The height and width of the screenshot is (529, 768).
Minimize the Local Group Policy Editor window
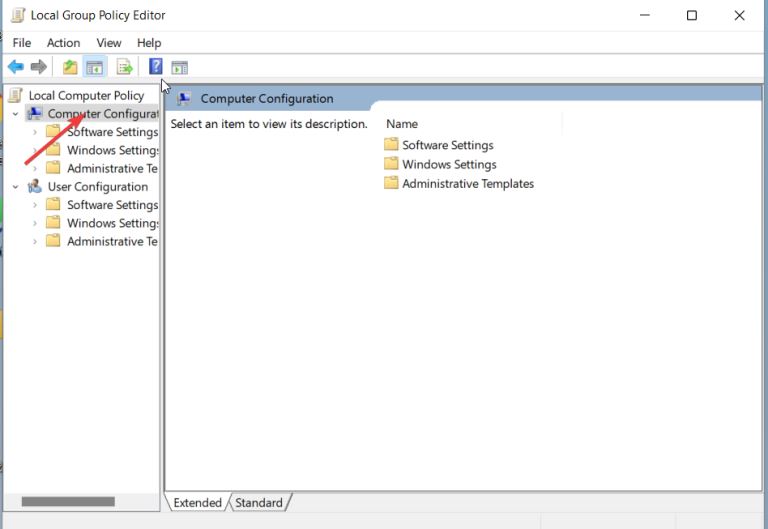click(645, 15)
